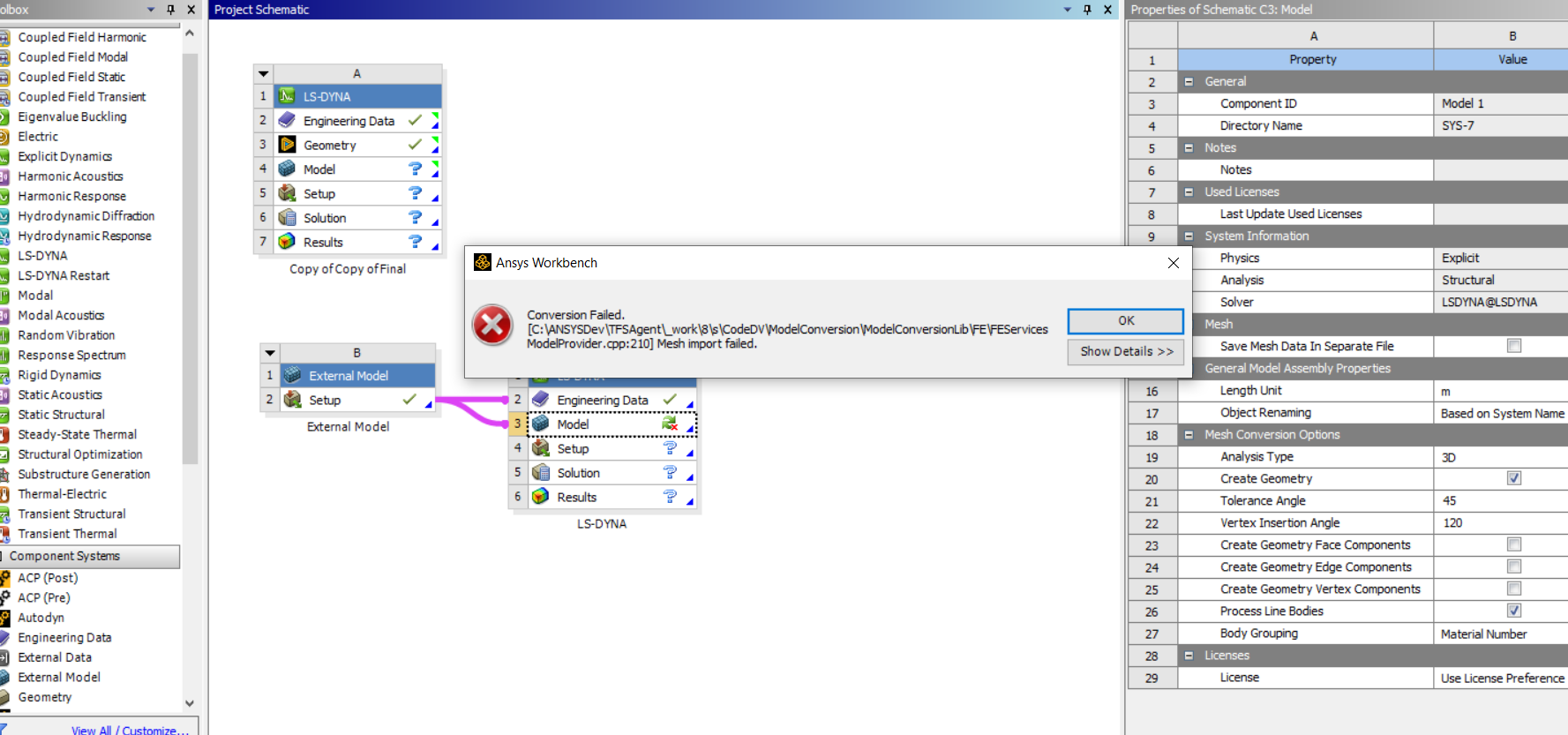Click the Solution icon in lower LS-DYNA system
1568x735 pixels.
(541, 473)
